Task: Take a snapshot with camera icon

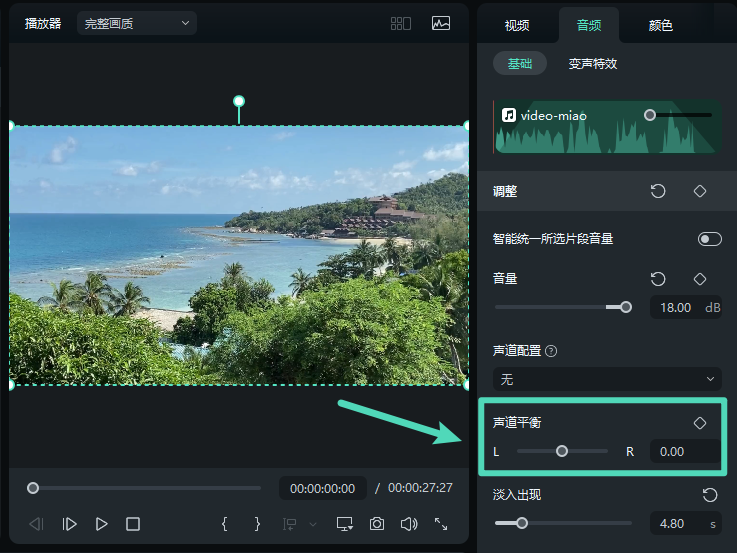Action: tap(376, 524)
